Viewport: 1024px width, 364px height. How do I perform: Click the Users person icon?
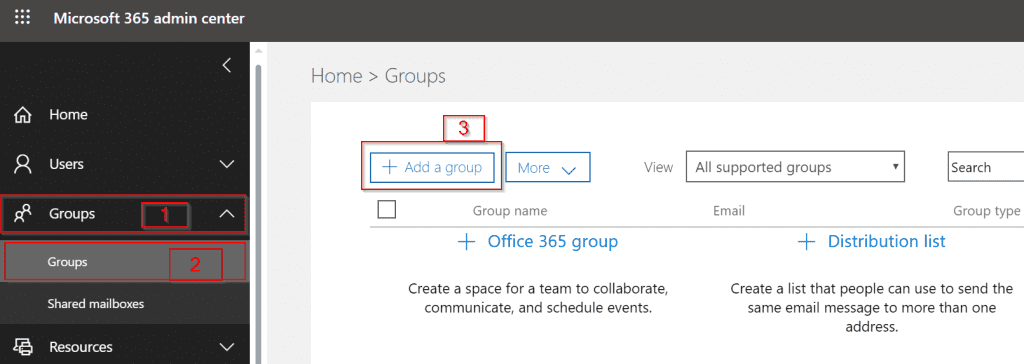[x=23, y=164]
